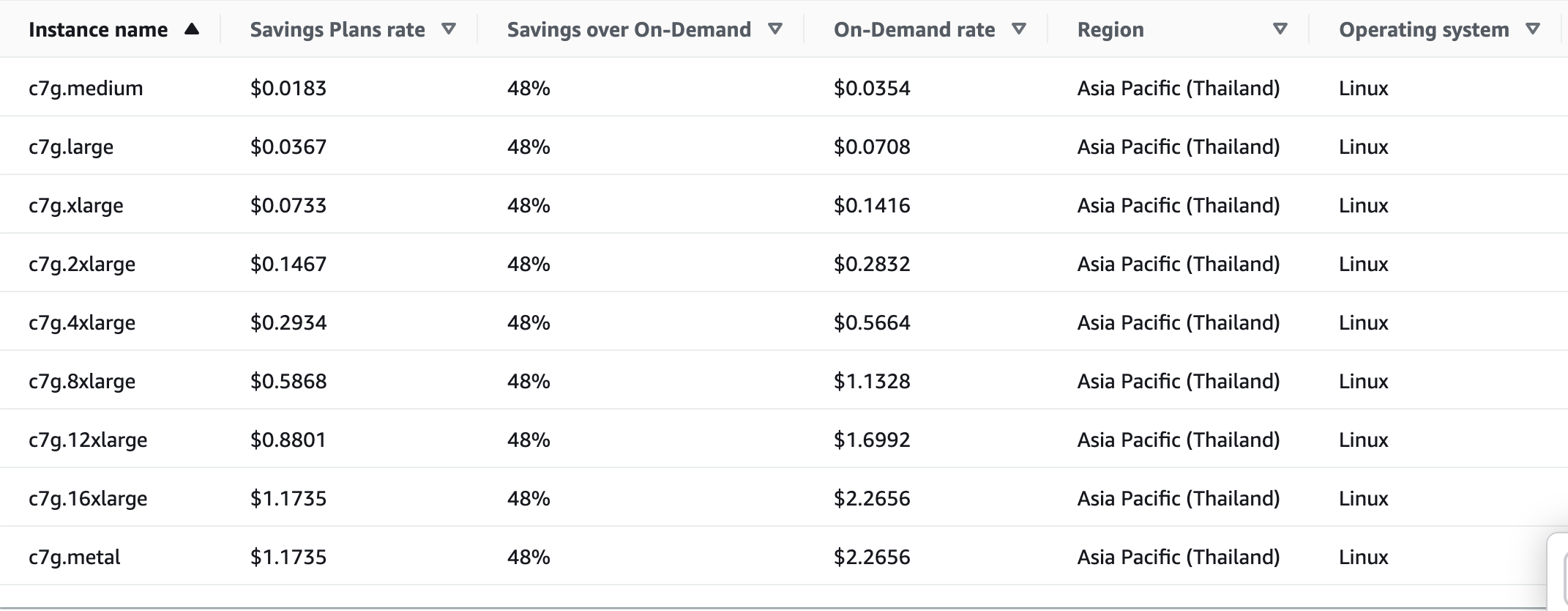
Task: Click the $0.0367 Savings Plans rate
Action: 288,147
